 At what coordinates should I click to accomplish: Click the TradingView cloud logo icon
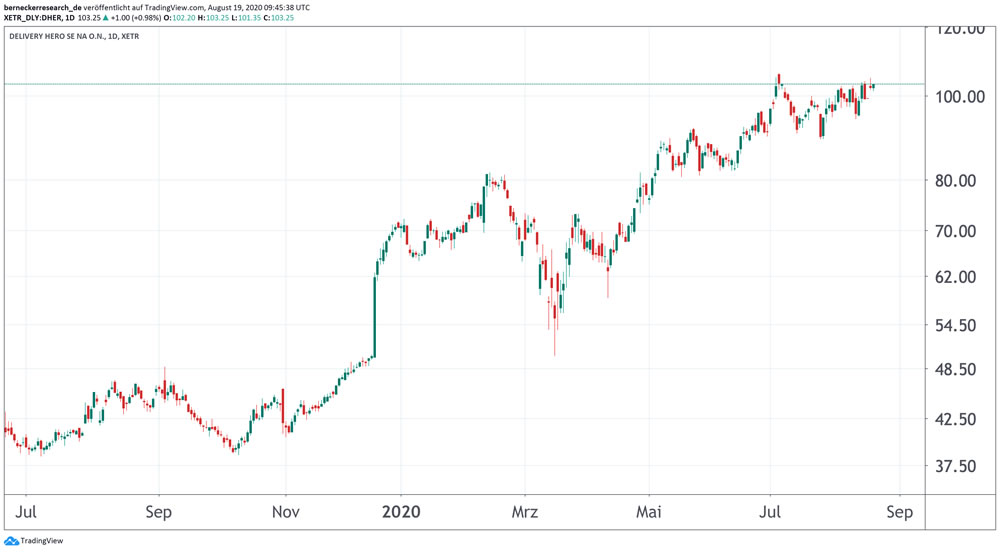coord(11,541)
